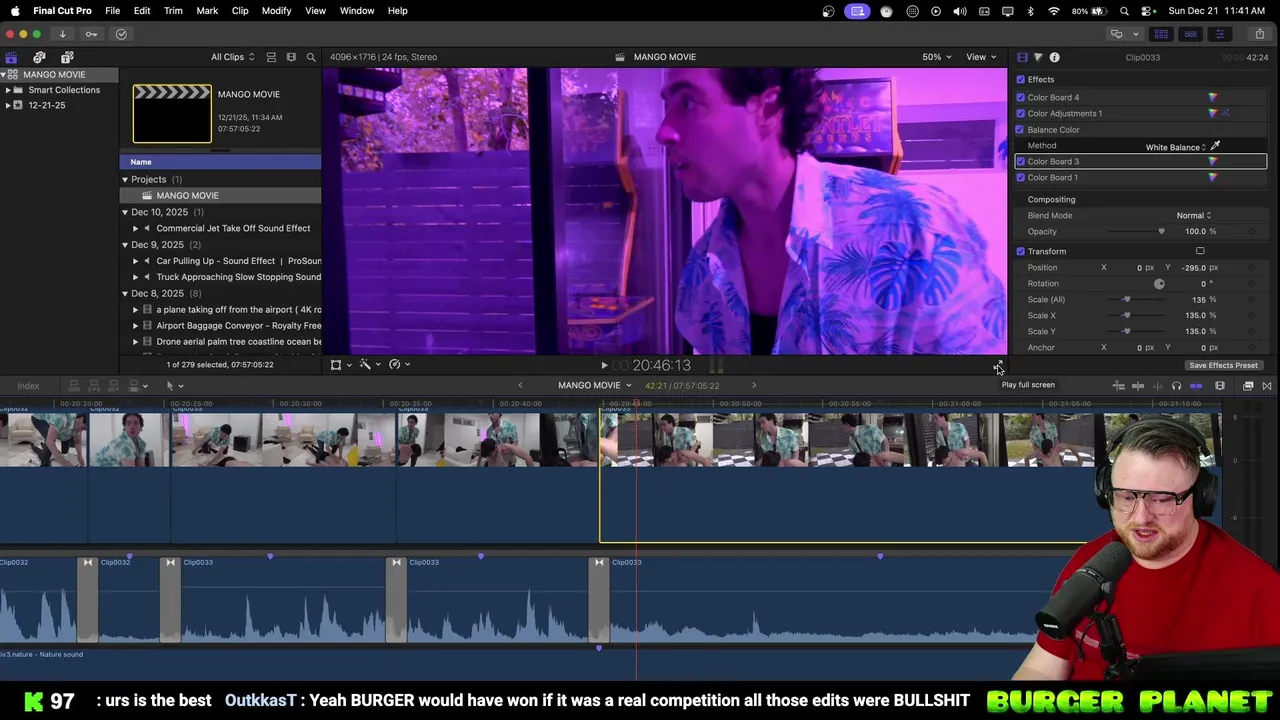Collapse the Projects group

pyautogui.click(x=125, y=179)
